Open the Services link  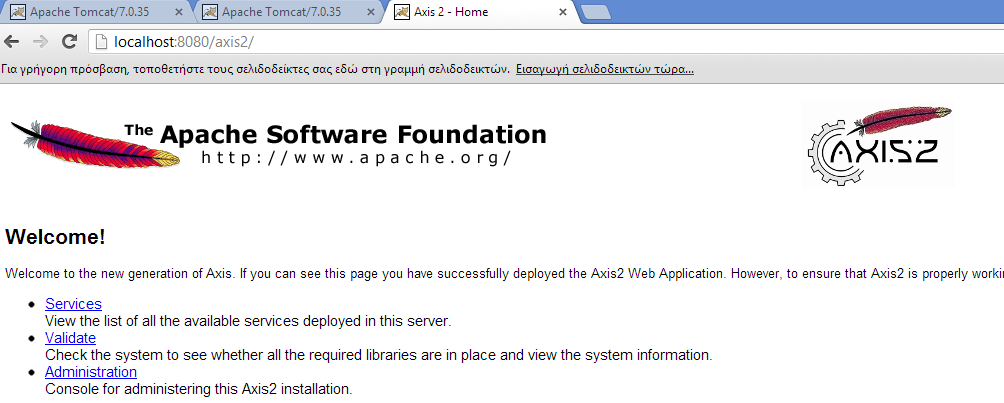pyautogui.click(x=73, y=304)
